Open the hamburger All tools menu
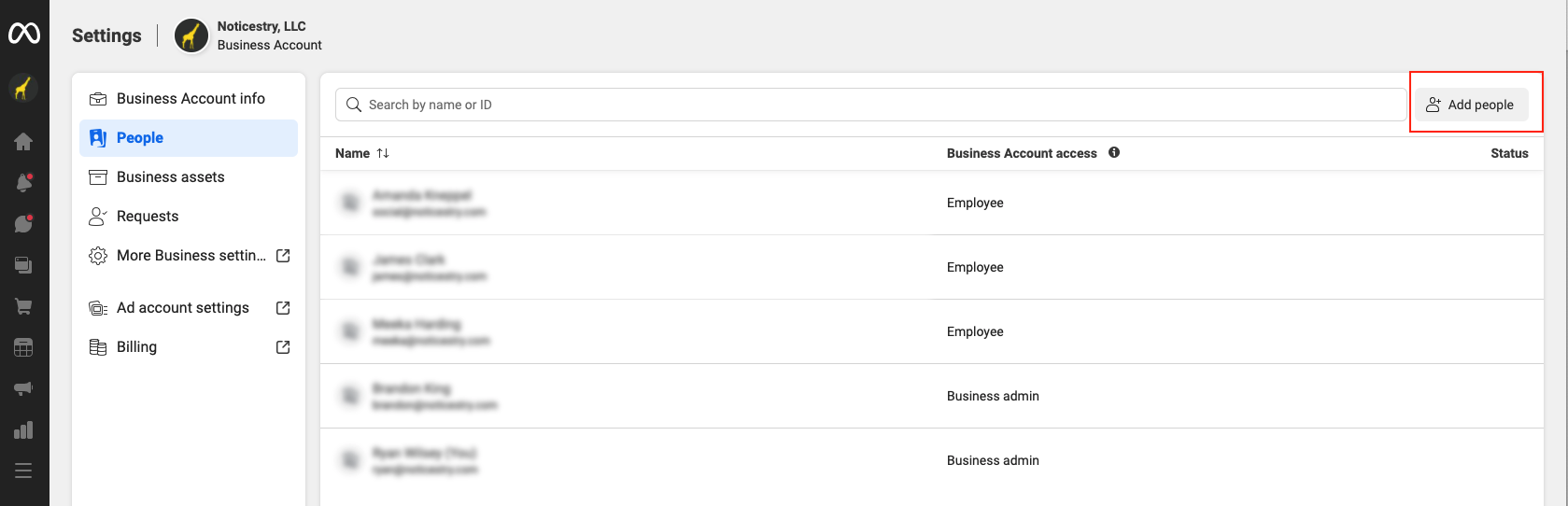 23,471
